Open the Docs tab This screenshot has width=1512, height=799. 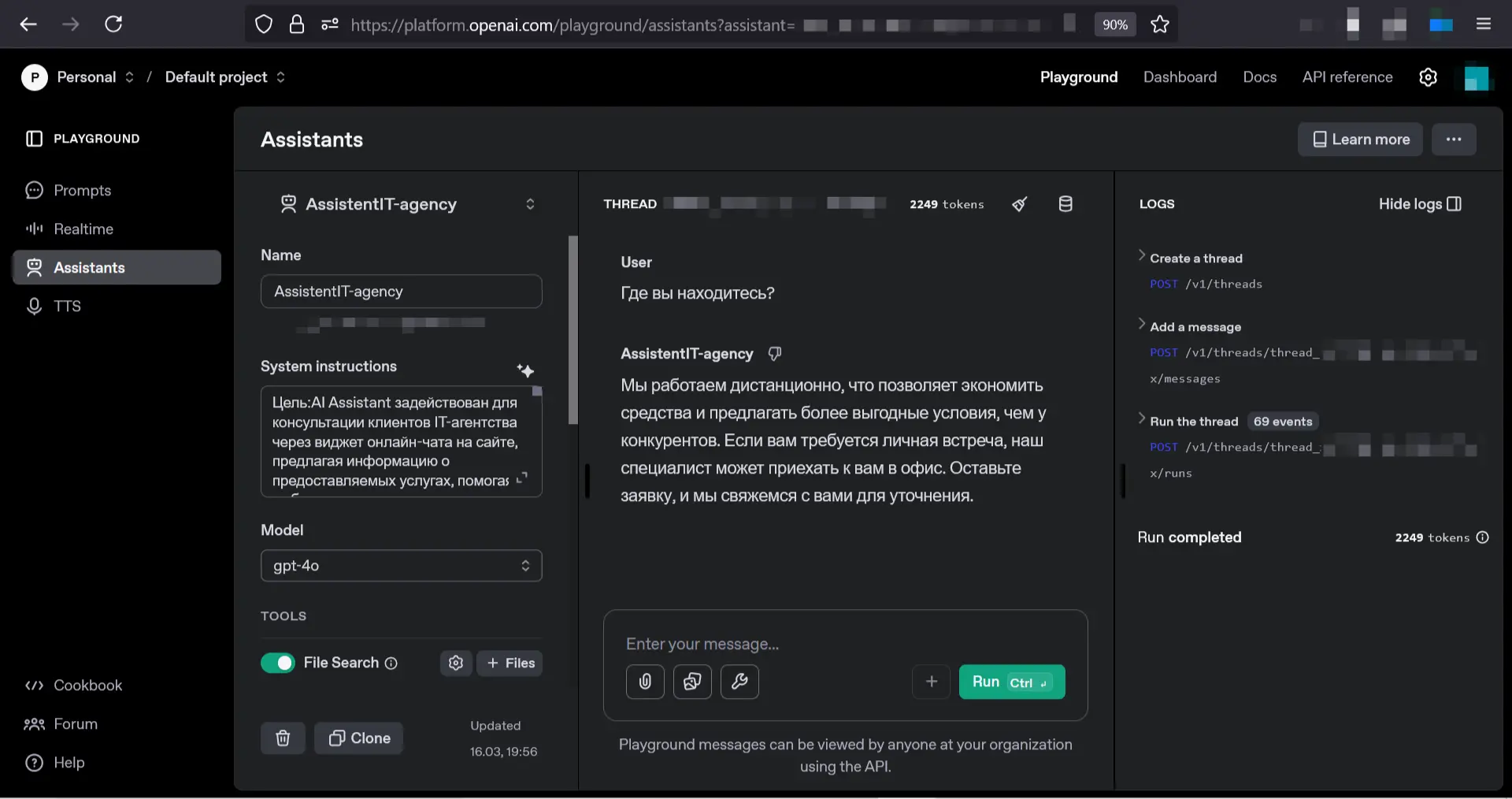(x=1259, y=77)
